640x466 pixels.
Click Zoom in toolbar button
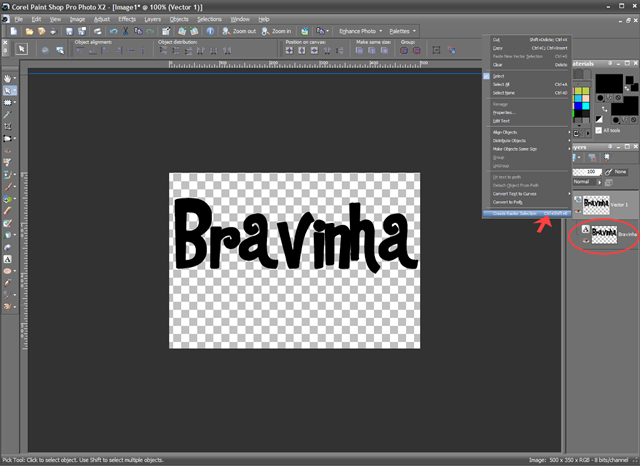(x=277, y=31)
